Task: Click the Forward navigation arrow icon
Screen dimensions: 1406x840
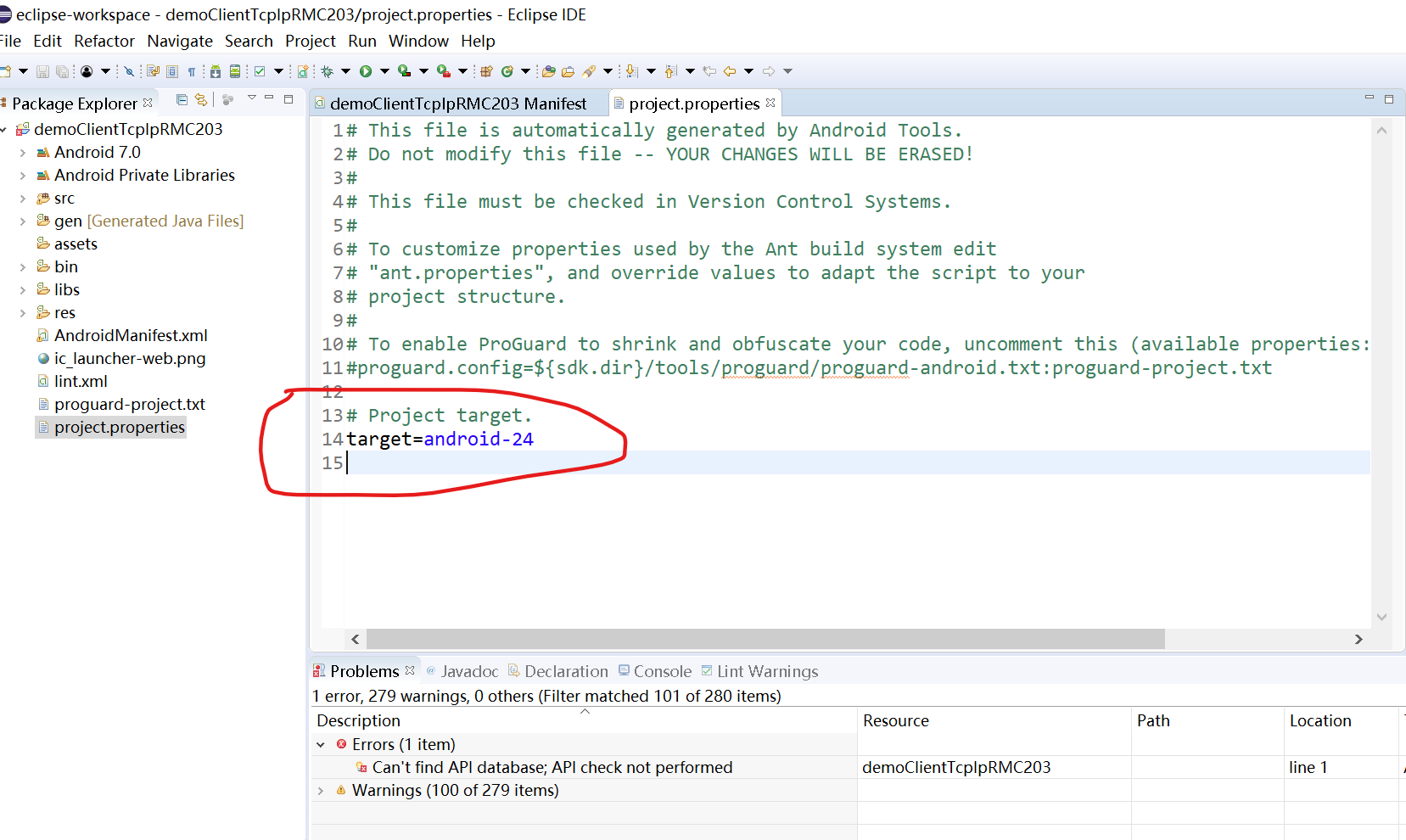Action: (768, 71)
